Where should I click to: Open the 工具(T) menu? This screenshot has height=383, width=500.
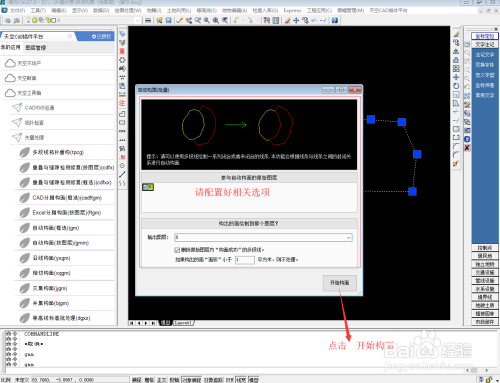pyautogui.click(x=38, y=11)
